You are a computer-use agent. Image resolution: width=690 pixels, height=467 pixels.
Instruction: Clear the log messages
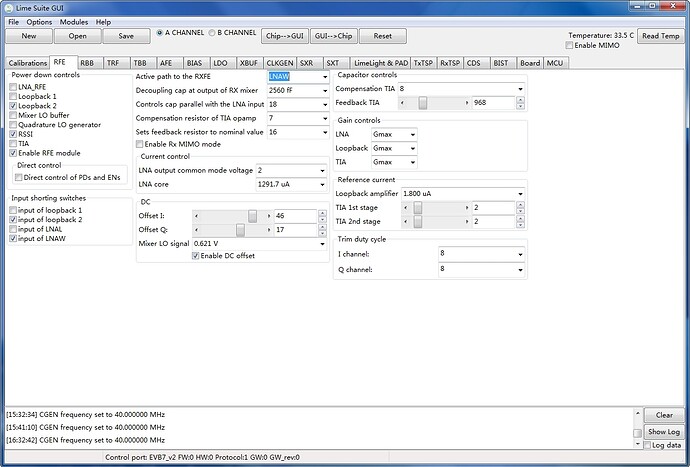click(x=664, y=415)
